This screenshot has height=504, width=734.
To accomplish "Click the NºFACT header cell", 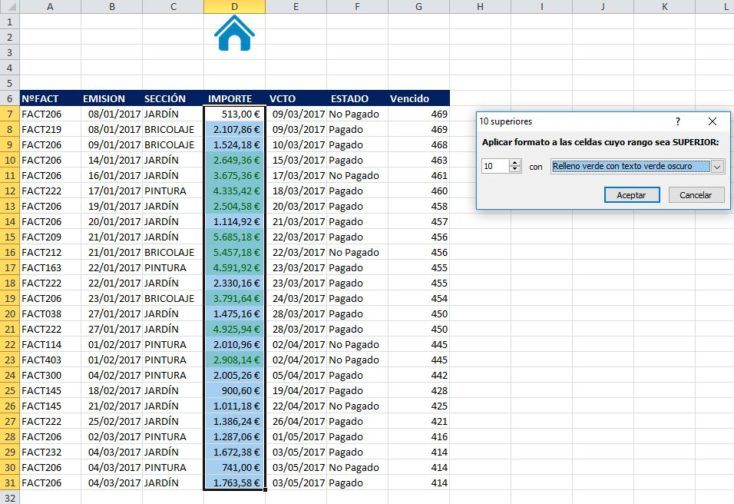I will [x=50, y=99].
